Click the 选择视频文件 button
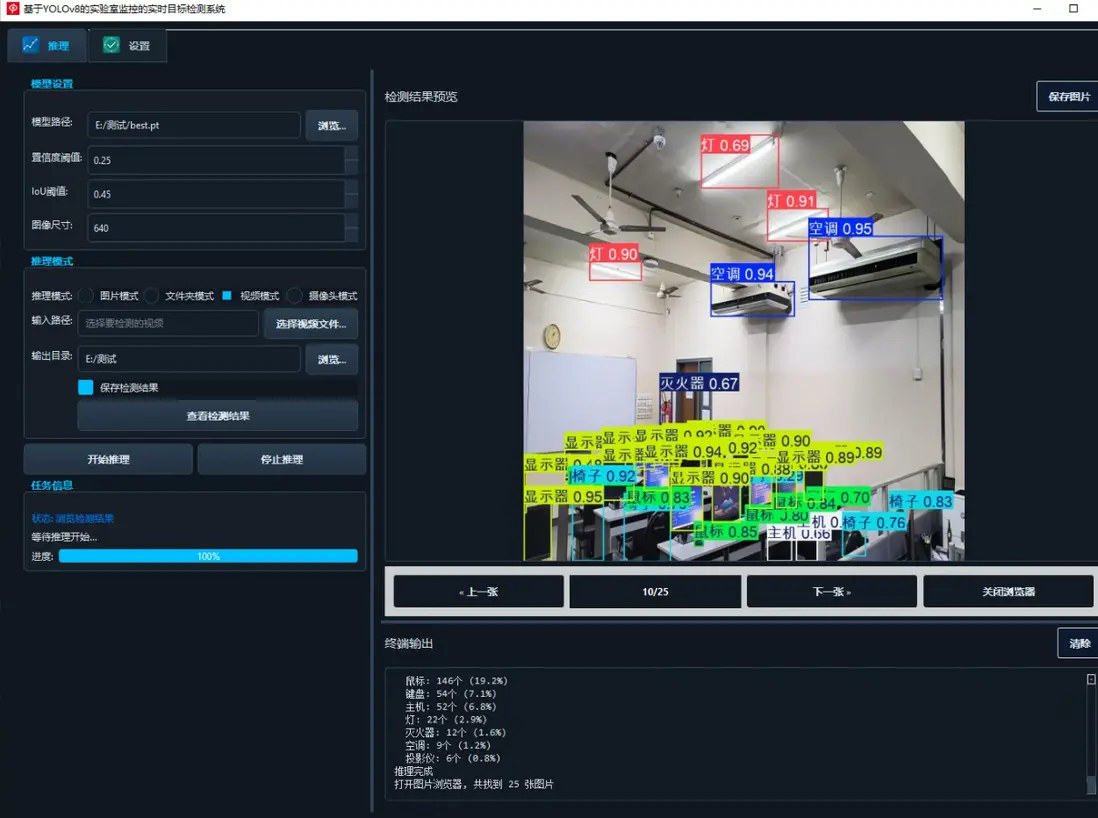The height and width of the screenshot is (818, 1098). point(311,324)
